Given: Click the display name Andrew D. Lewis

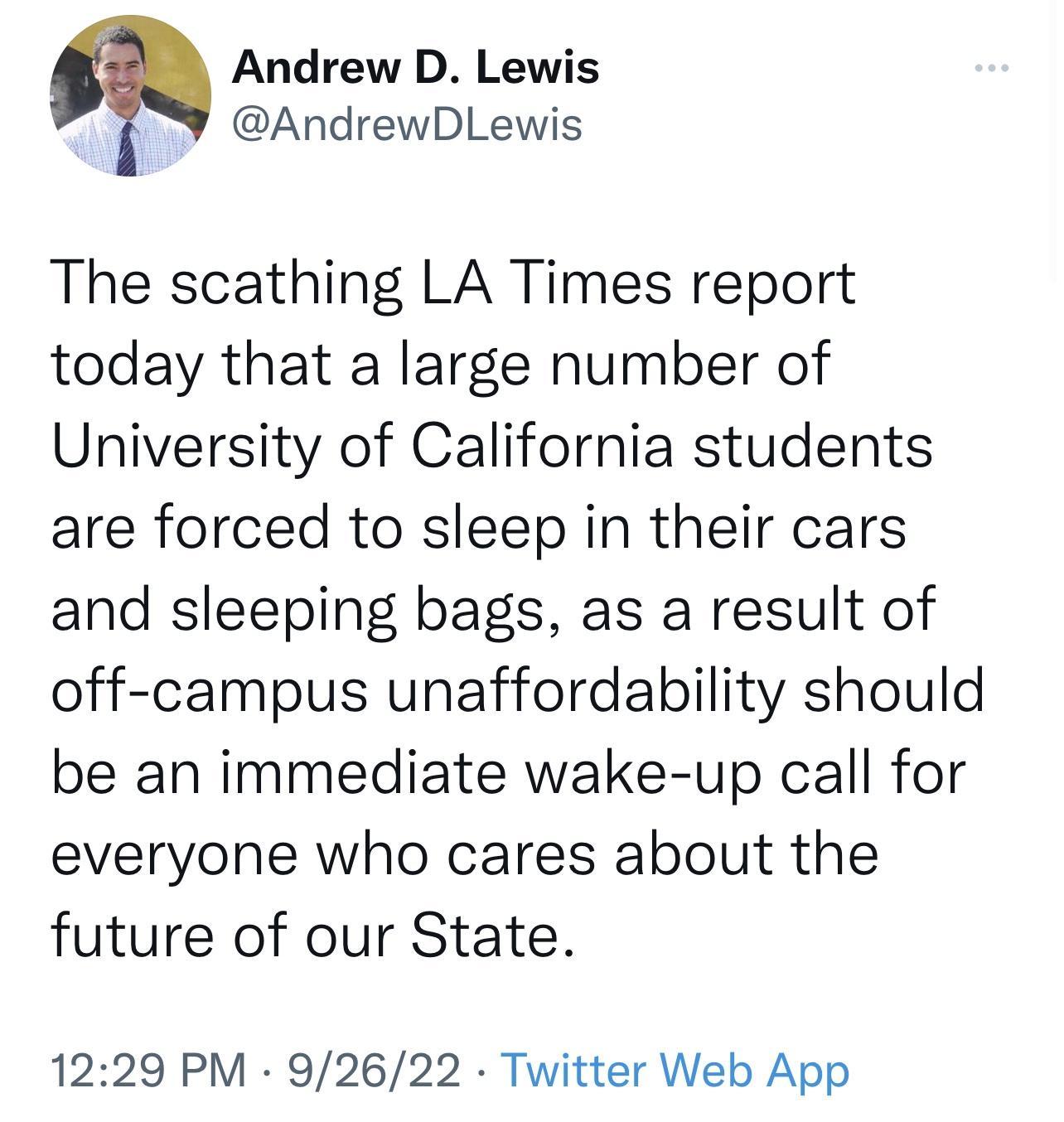Looking at the screenshot, I should tap(418, 69).
